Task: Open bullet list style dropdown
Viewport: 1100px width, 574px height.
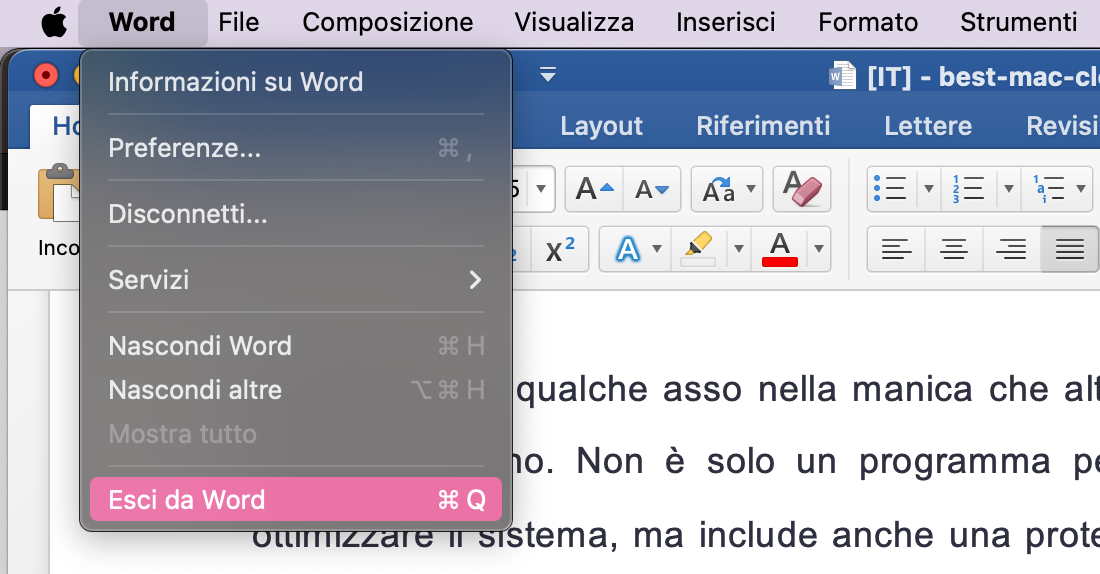Action: click(x=929, y=189)
